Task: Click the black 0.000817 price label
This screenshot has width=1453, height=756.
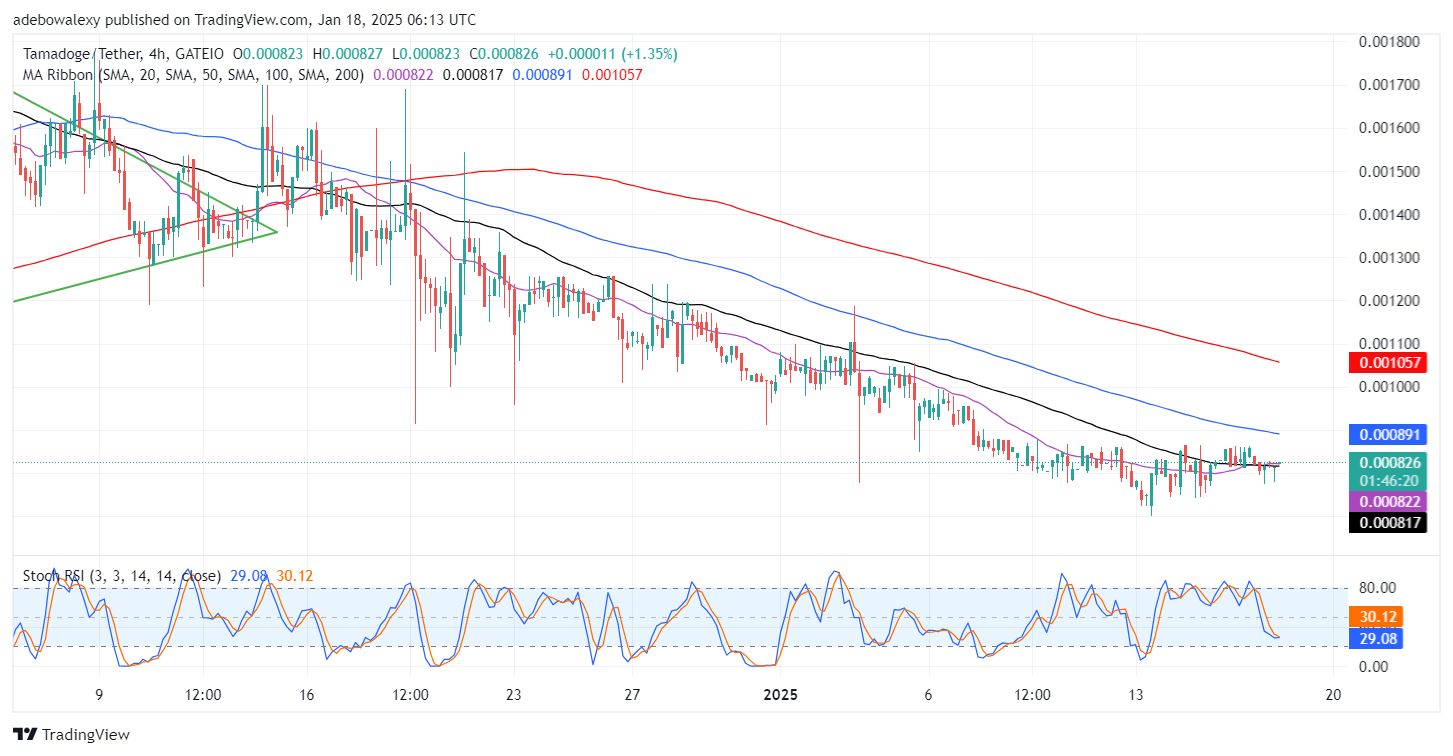Action: pyautogui.click(x=1389, y=522)
